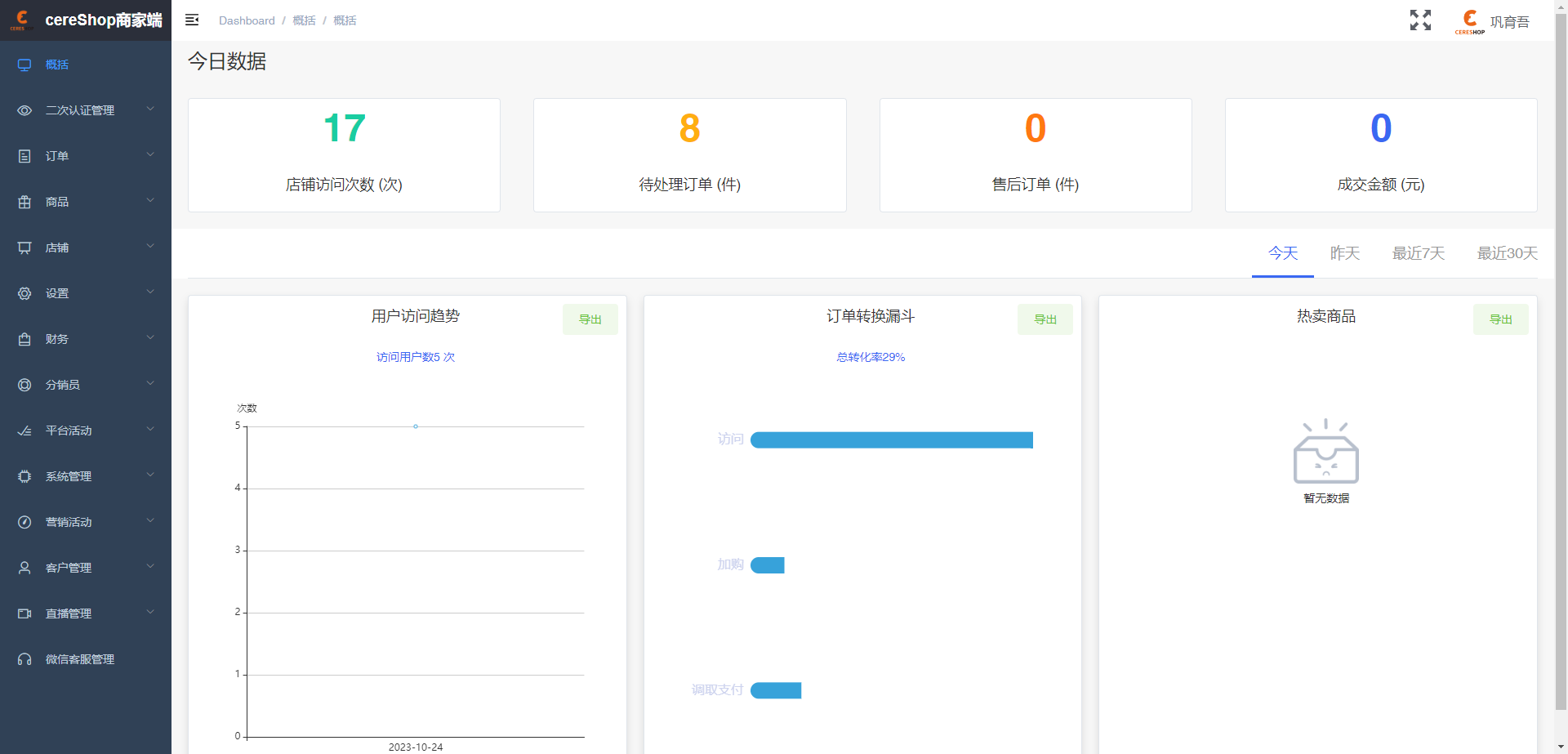The width and height of the screenshot is (1568, 754).
Task: Click the gear icon beside 设置
Action: pos(24,293)
